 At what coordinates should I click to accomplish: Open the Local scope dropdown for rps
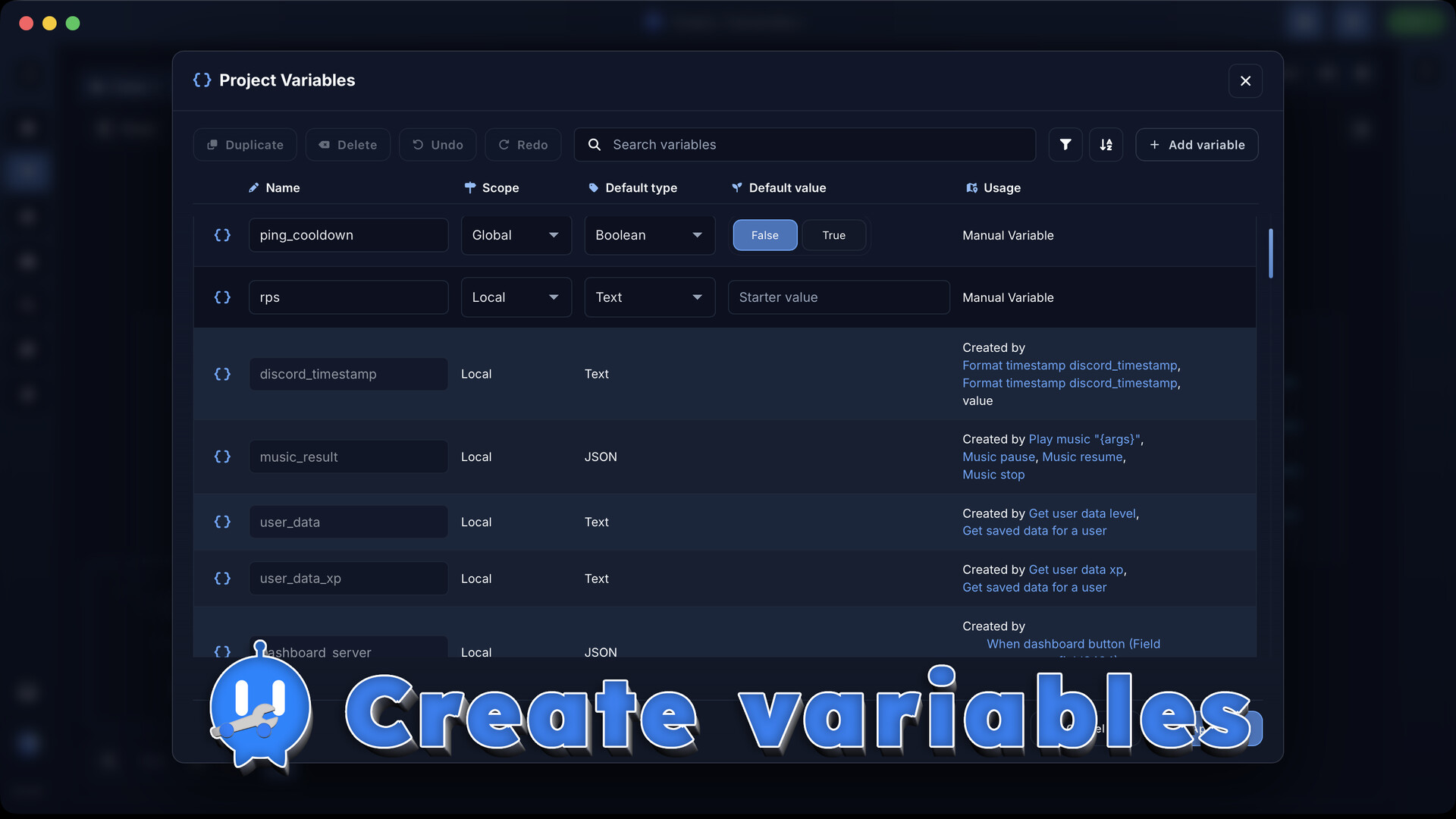pyautogui.click(x=516, y=297)
